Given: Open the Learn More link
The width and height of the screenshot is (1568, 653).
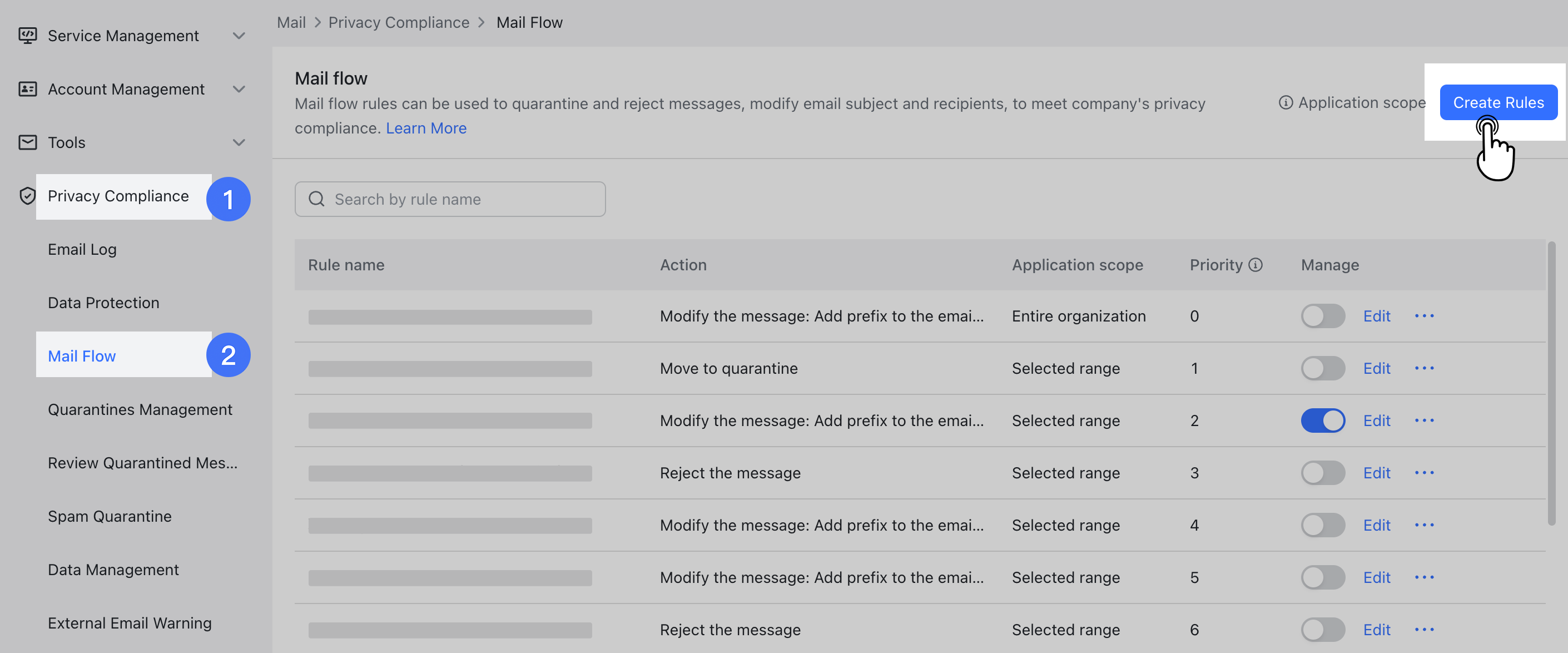Looking at the screenshot, I should tap(426, 128).
